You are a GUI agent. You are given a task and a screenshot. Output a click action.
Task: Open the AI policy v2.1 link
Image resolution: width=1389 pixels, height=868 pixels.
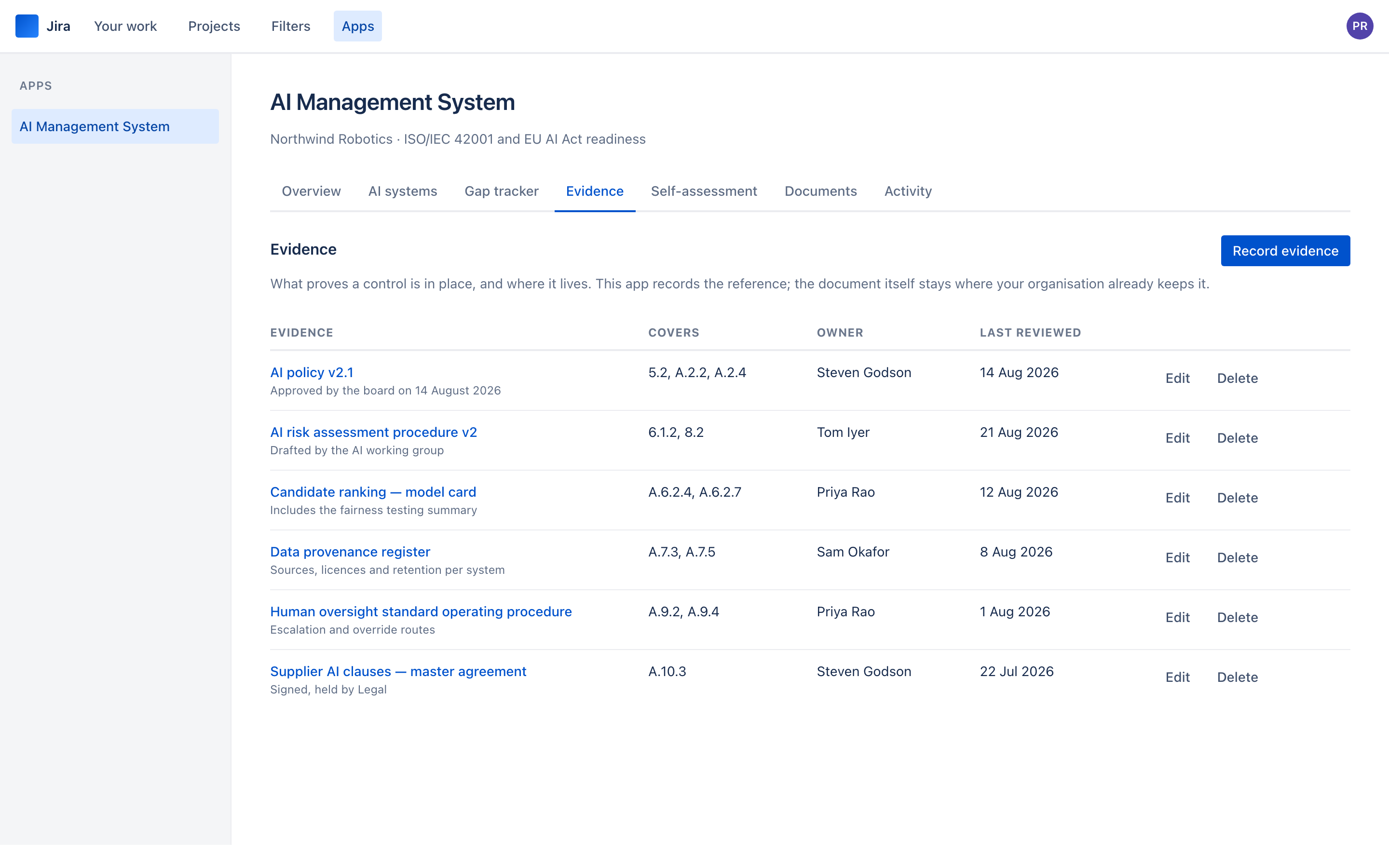click(x=312, y=373)
